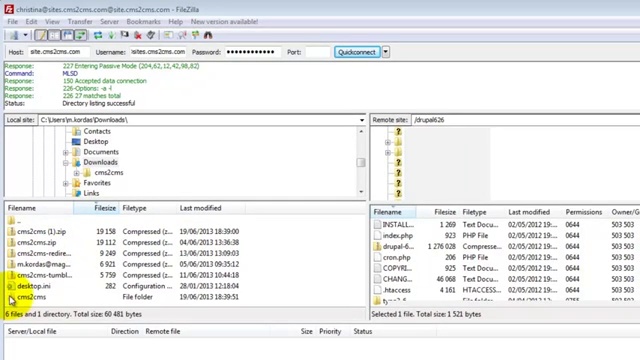Disconnect from the server icon
Screen dimensions: 640x360
[x=138, y=36]
